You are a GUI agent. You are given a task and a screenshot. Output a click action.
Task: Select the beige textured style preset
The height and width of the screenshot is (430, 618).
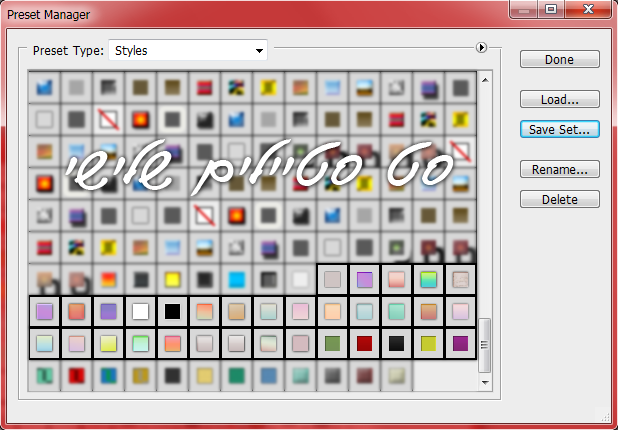[460, 279]
